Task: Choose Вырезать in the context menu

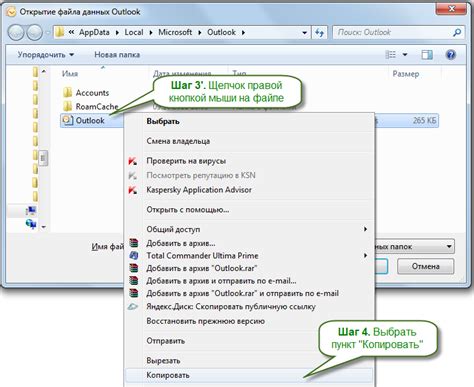Action: tap(249, 360)
